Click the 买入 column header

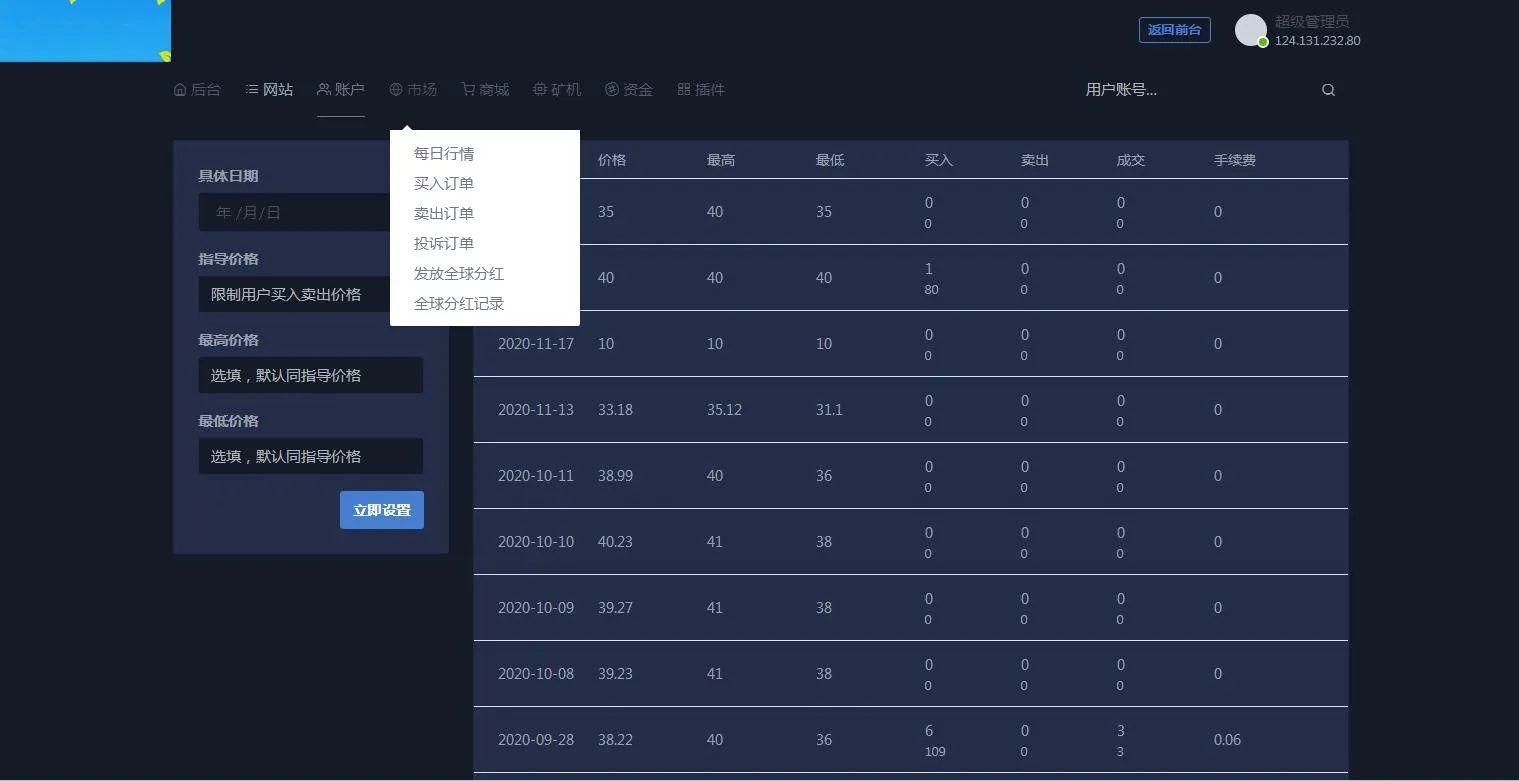point(939,160)
